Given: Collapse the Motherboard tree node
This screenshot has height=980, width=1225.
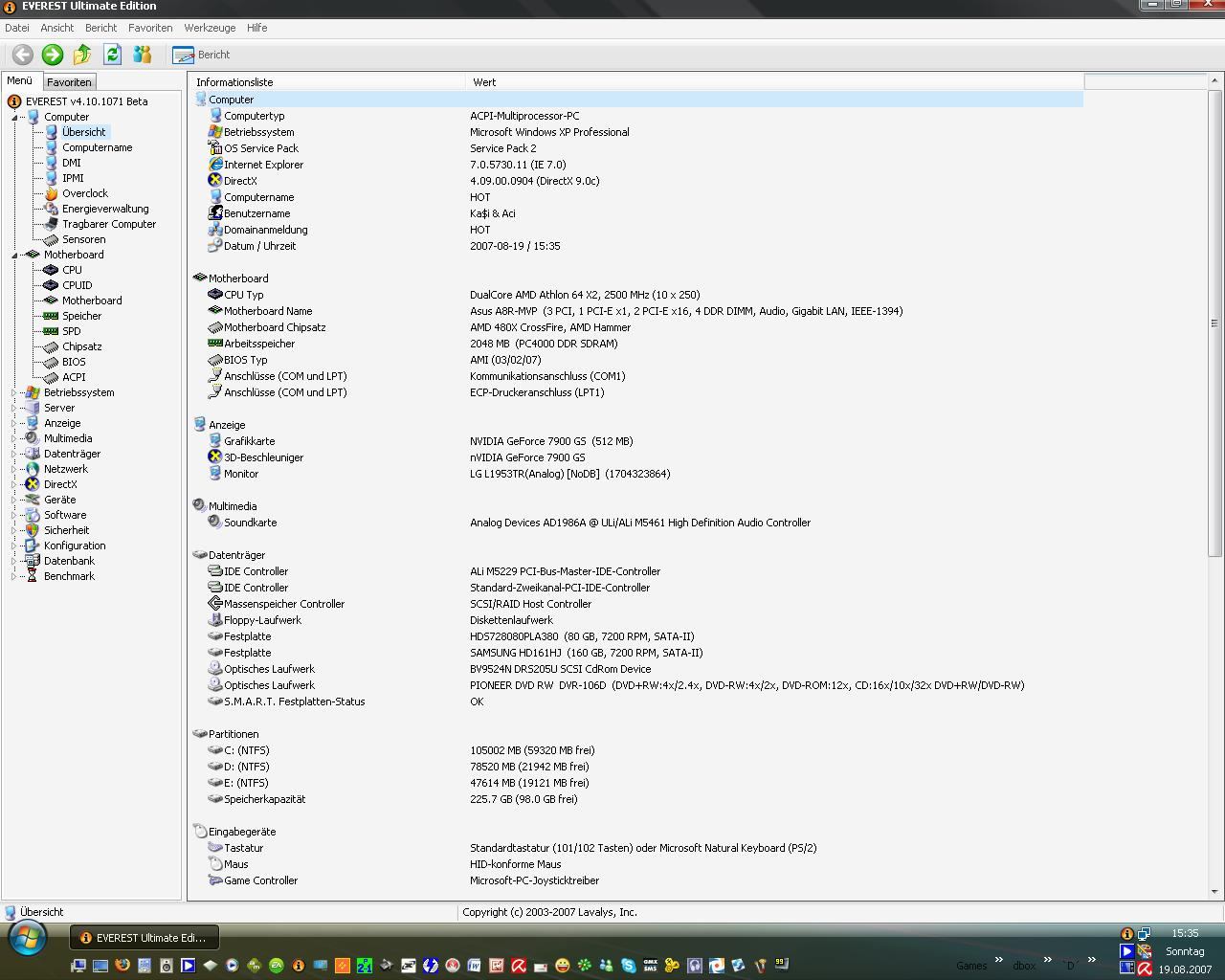Looking at the screenshot, I should coord(15,255).
